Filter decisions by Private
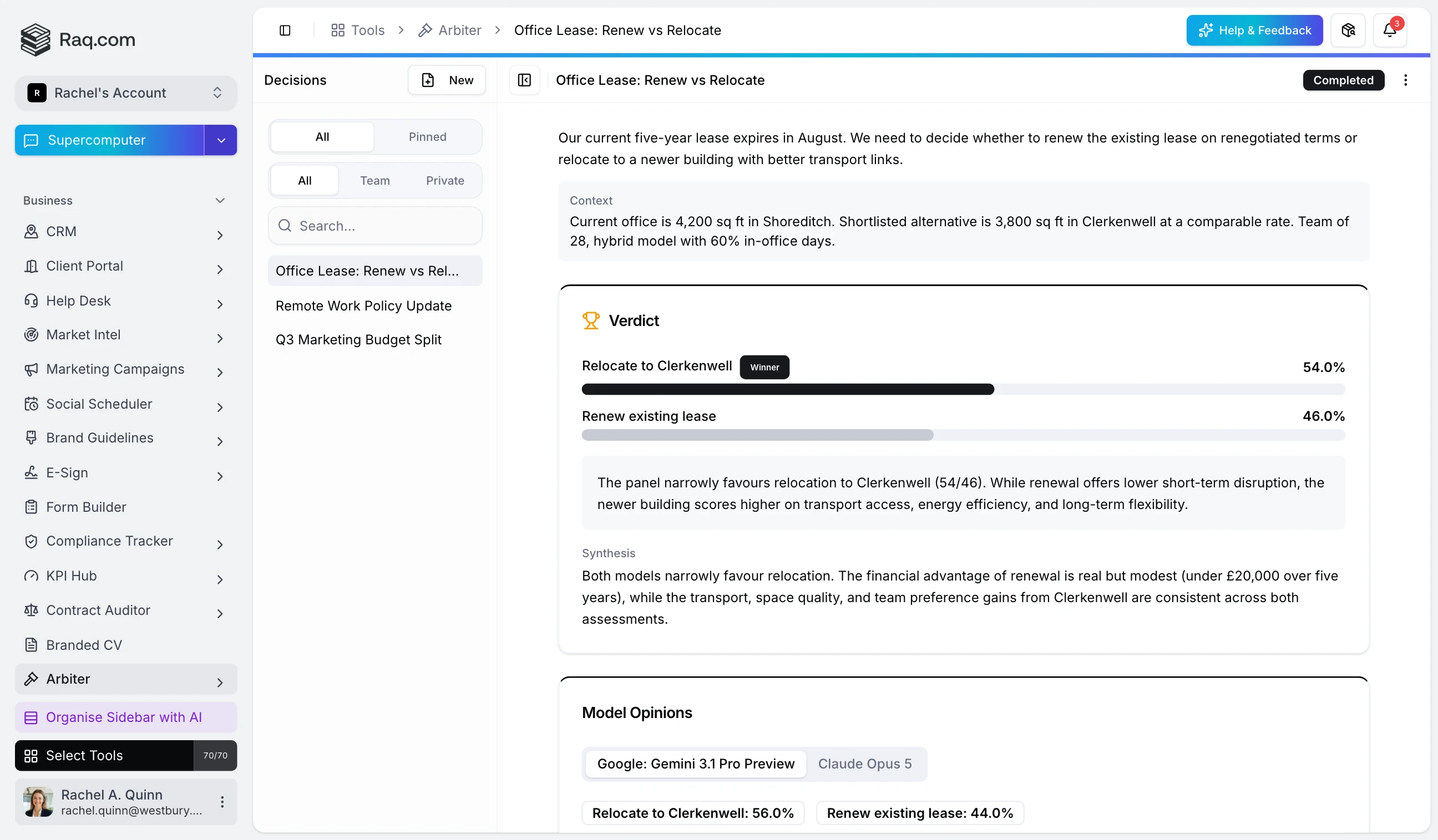 pyautogui.click(x=445, y=181)
